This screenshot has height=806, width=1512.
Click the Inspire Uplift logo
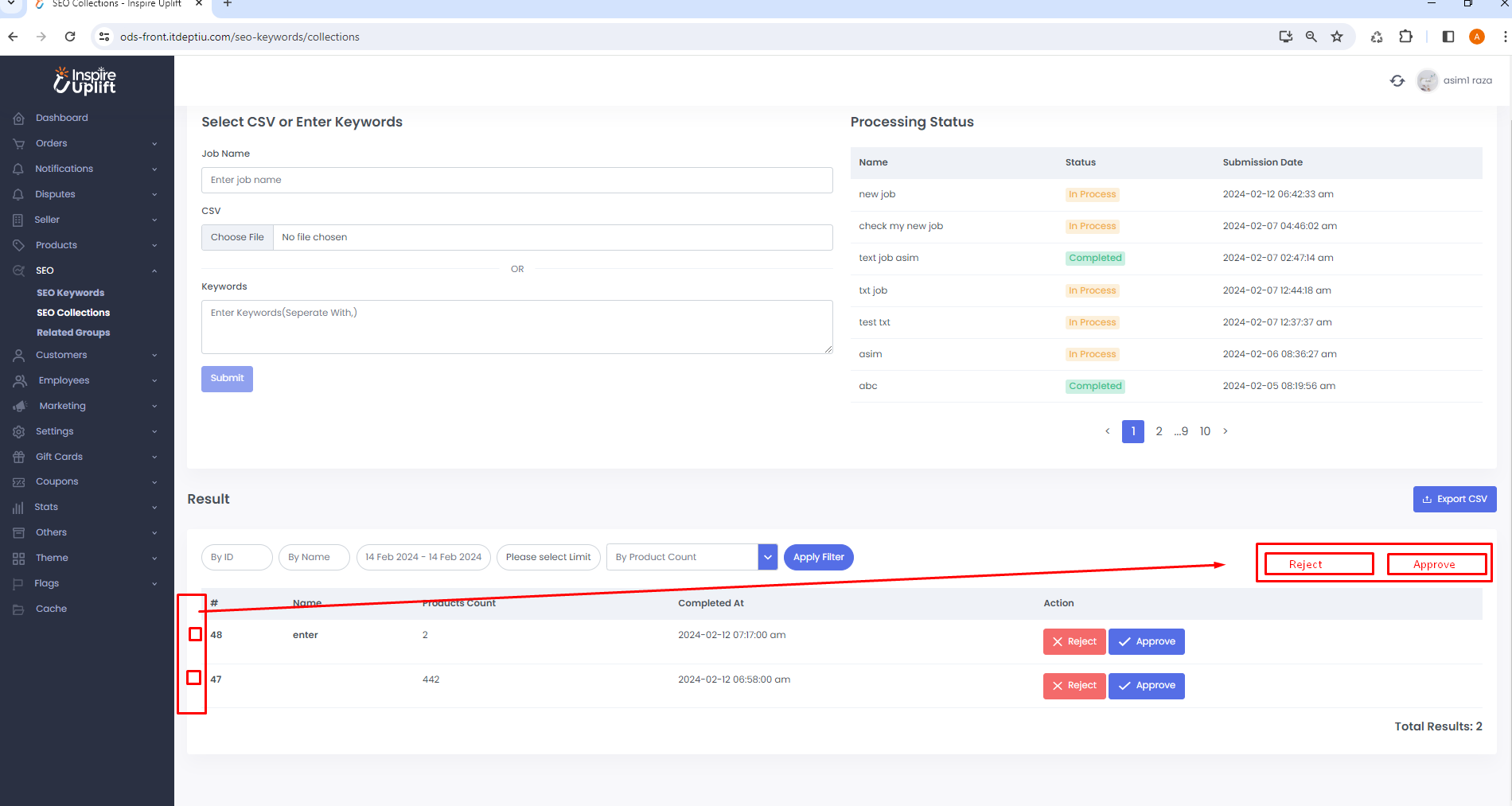pos(86,80)
